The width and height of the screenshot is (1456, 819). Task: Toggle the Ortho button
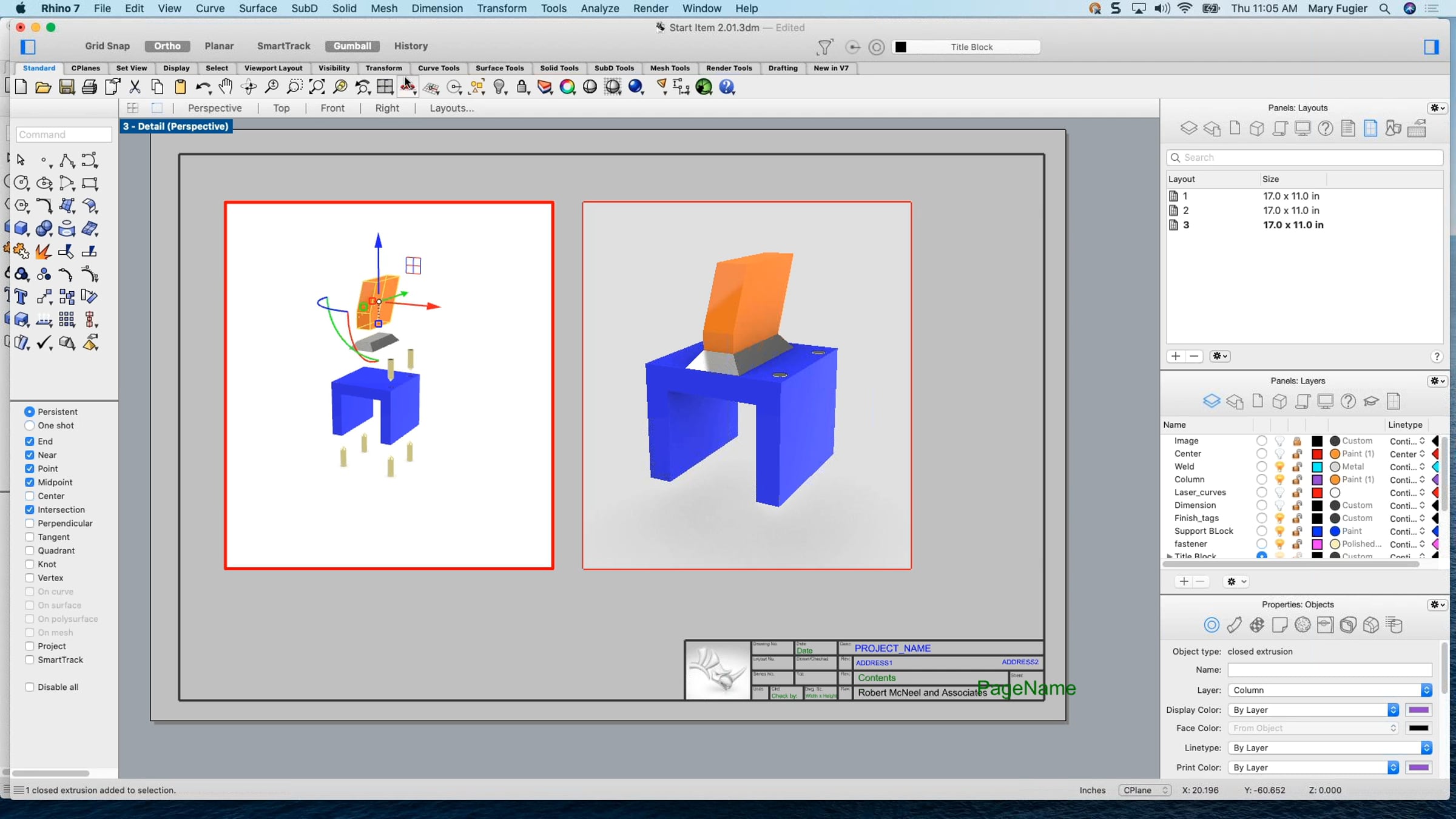tap(167, 46)
